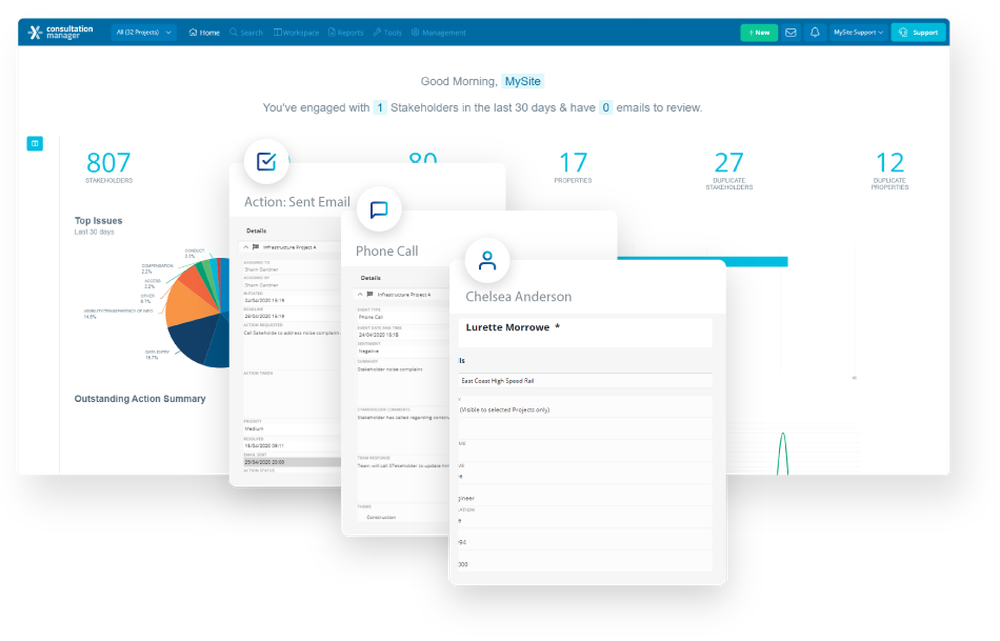Click the Action: Sent Email title

click(x=297, y=202)
